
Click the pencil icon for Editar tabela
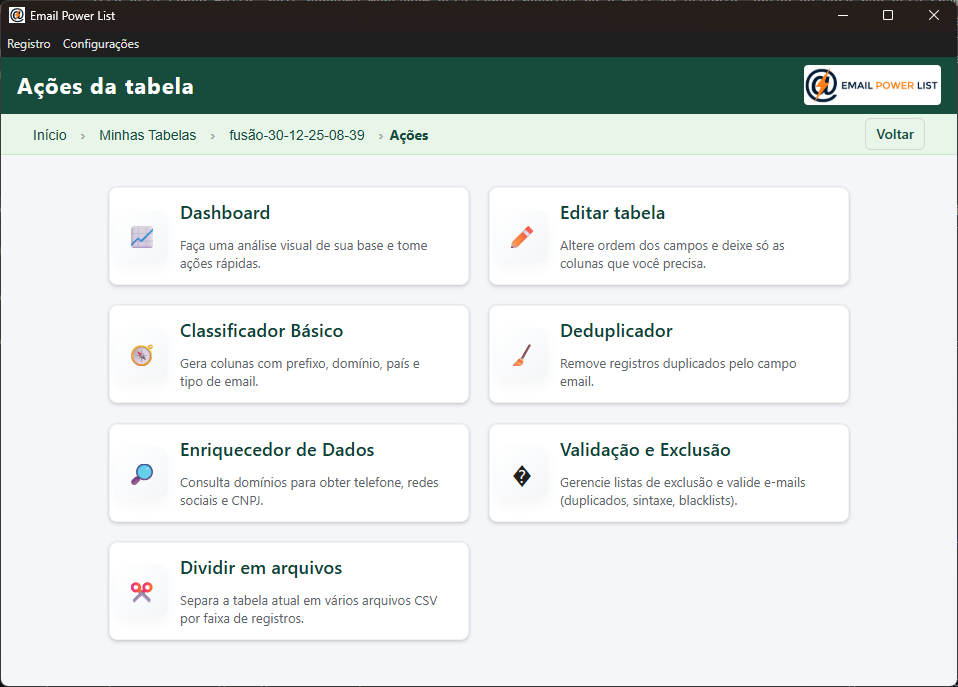(521, 237)
